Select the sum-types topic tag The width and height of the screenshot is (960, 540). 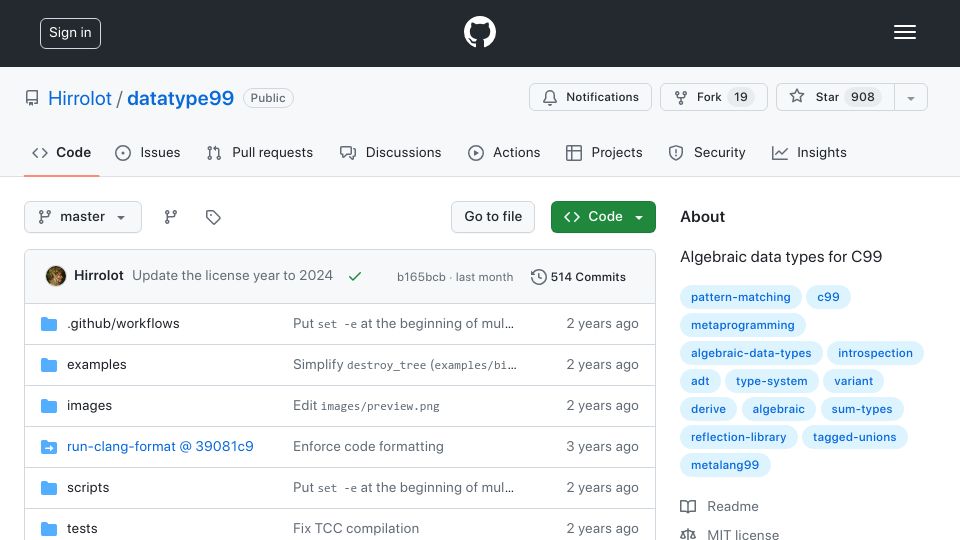coord(862,409)
